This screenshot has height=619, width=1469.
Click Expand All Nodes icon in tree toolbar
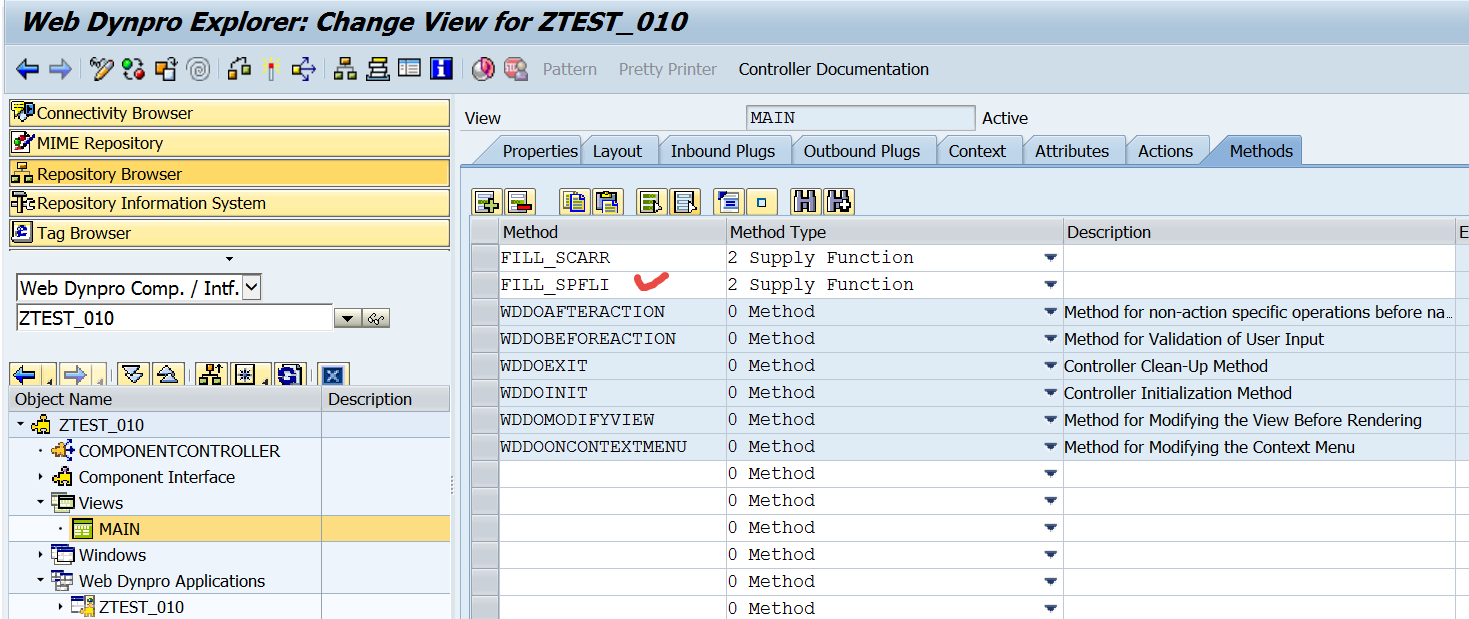132,375
